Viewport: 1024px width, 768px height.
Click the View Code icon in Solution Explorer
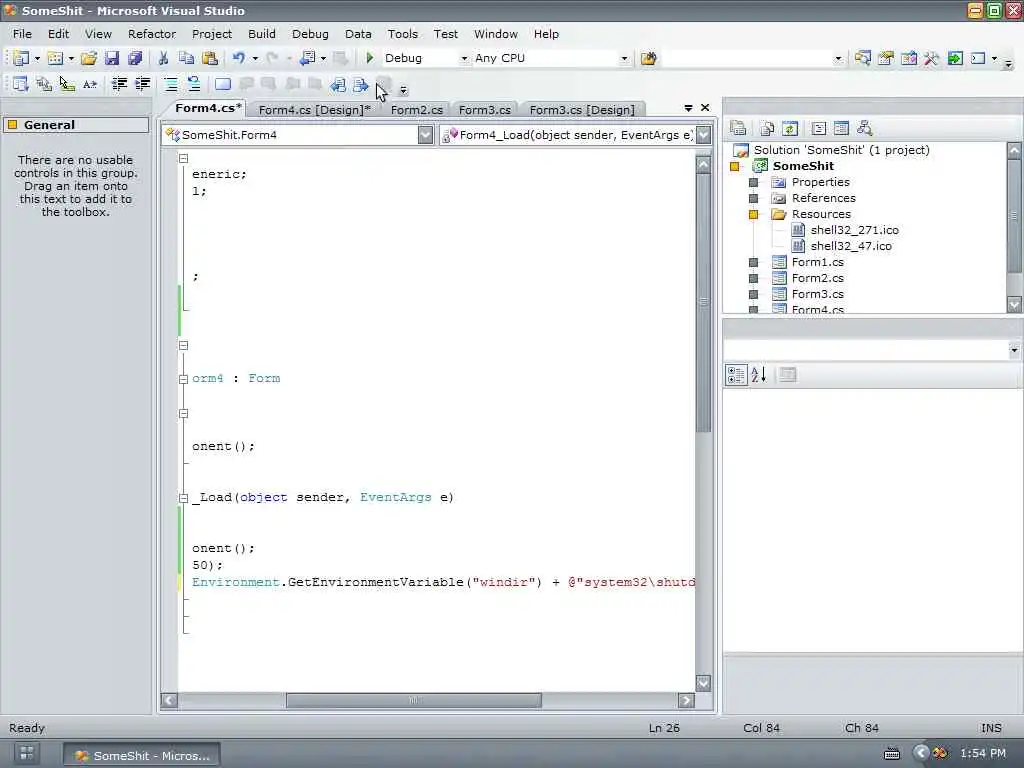818,129
